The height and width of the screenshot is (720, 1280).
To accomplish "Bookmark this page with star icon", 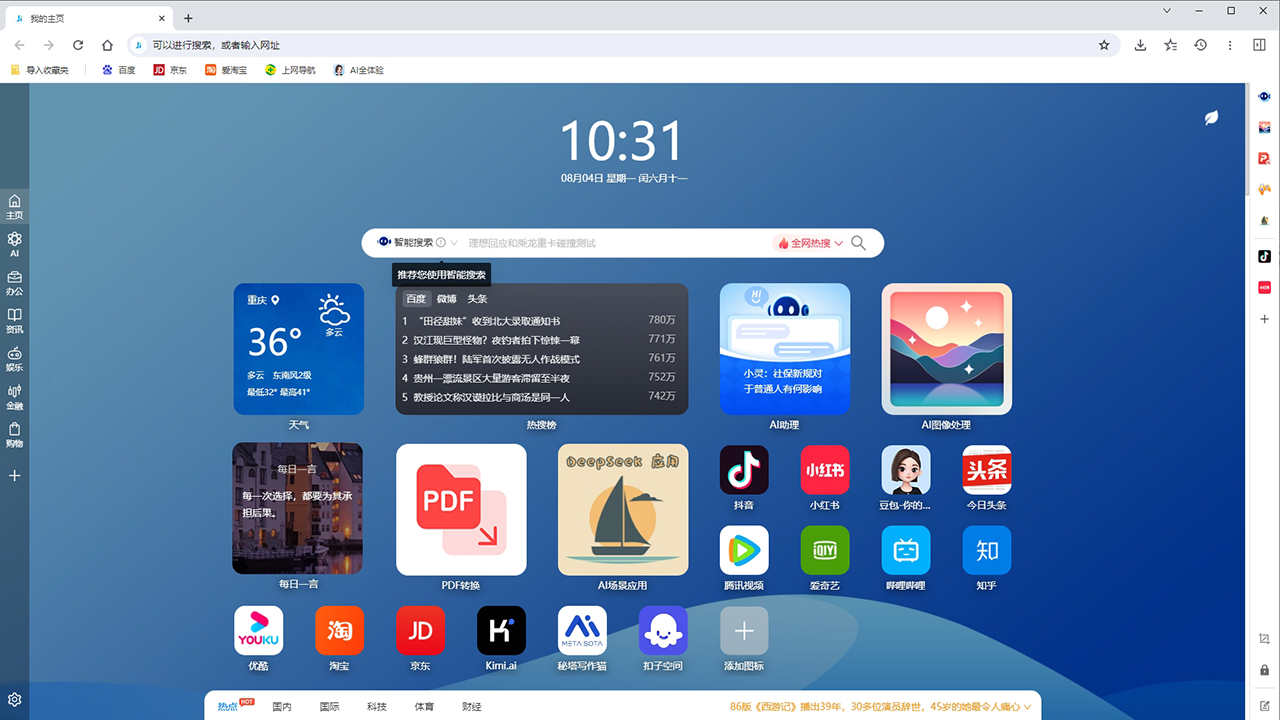I will click(1104, 45).
